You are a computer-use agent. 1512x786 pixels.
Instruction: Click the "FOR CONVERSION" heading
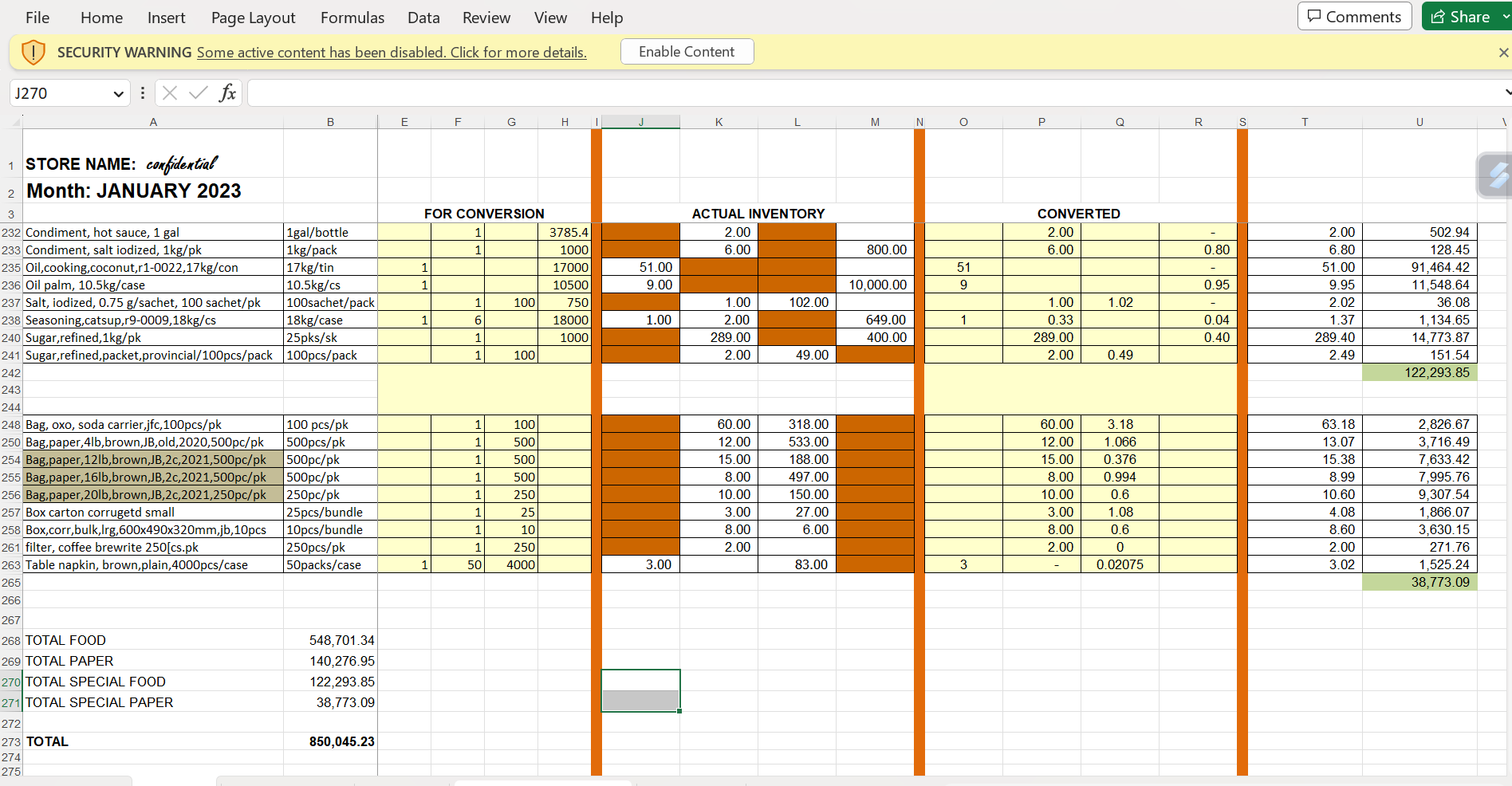(484, 214)
